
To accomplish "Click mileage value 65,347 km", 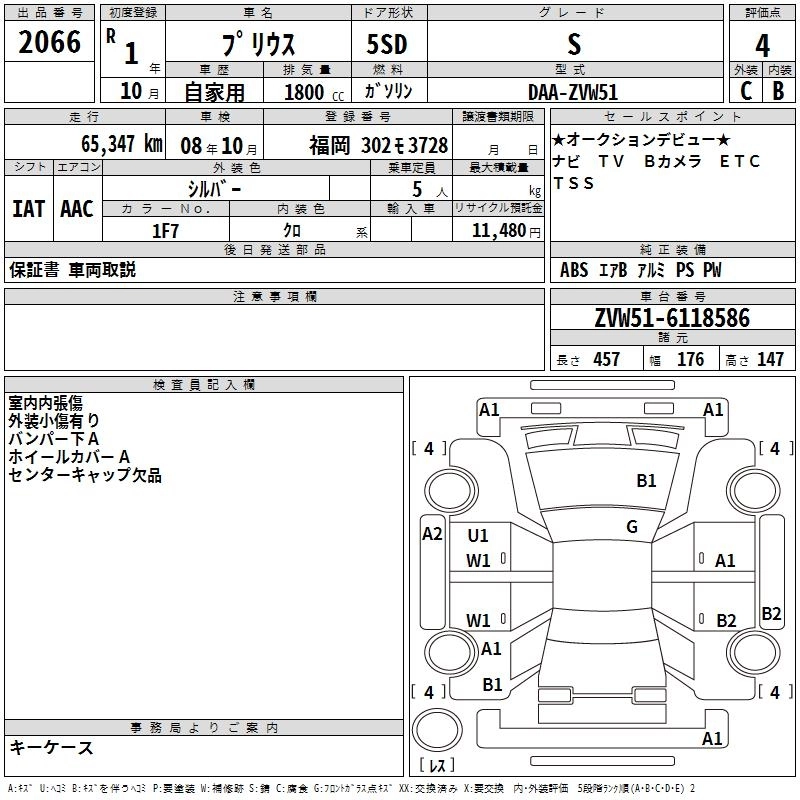I will [121, 143].
